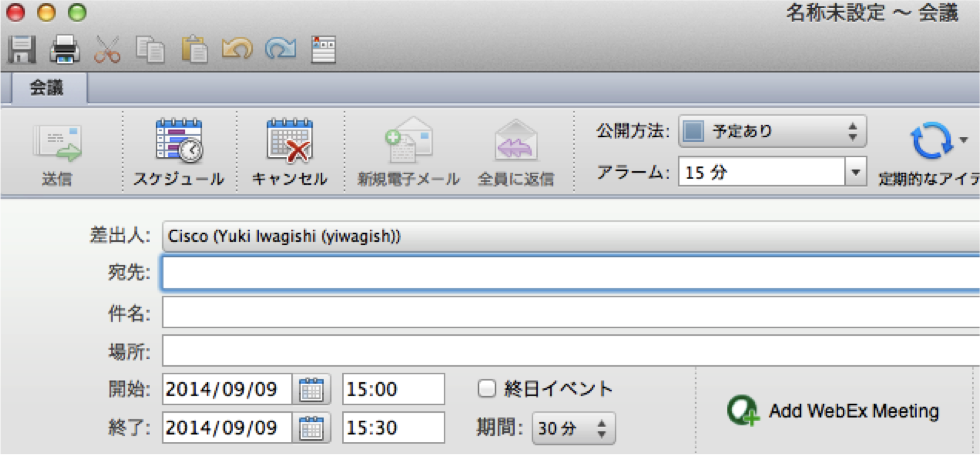Click the Paste clipboard icon
The height and width of the screenshot is (455, 980).
coord(194,49)
